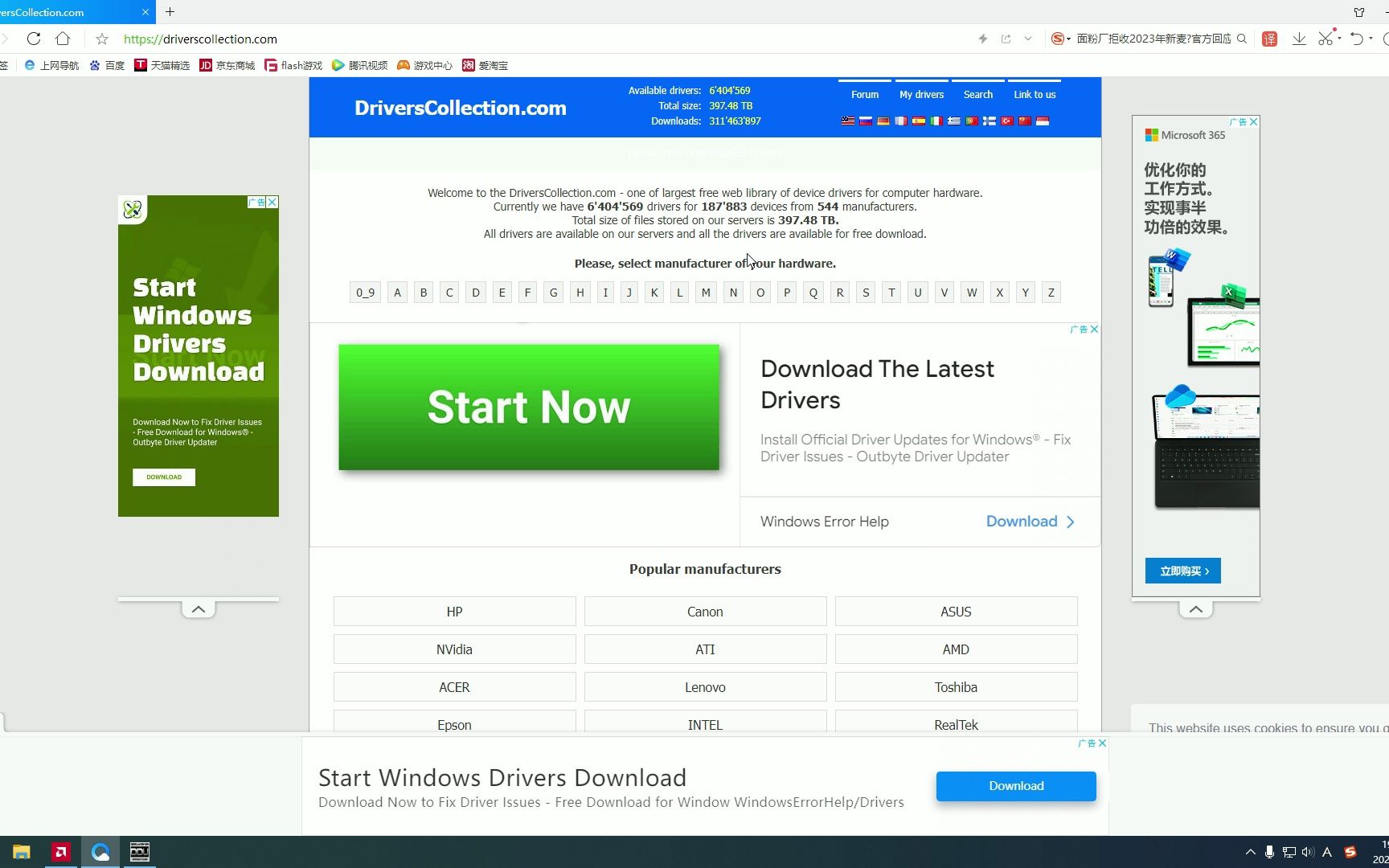Select manufacturers starting with letter A

point(397,293)
